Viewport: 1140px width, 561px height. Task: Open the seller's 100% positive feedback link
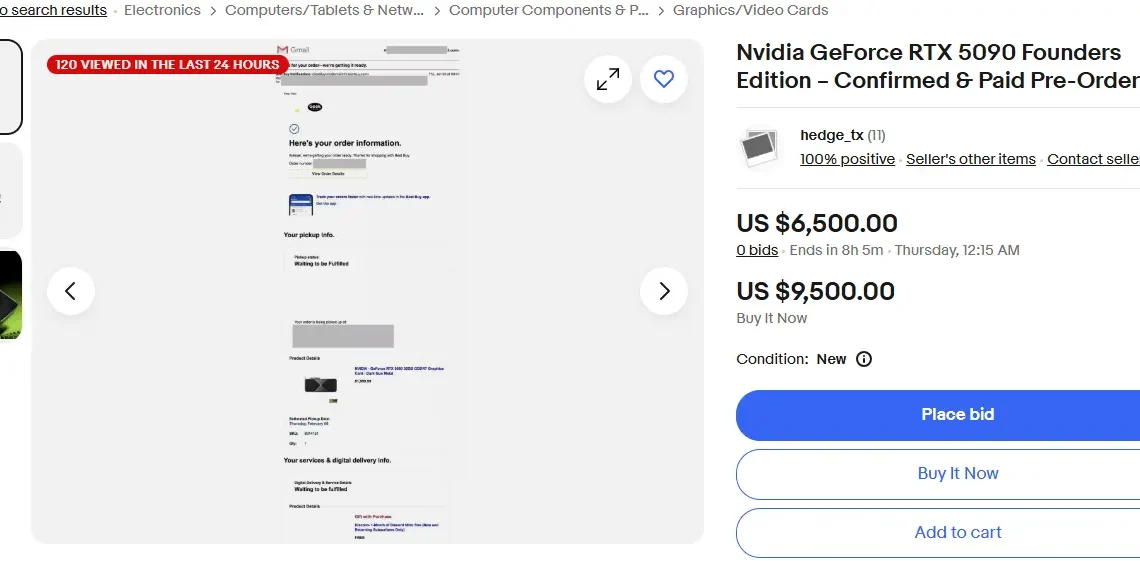click(x=847, y=159)
